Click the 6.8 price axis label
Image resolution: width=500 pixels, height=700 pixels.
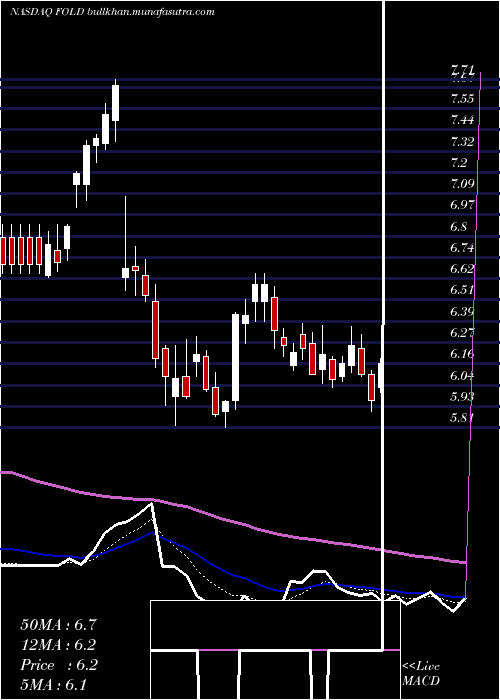[459, 227]
